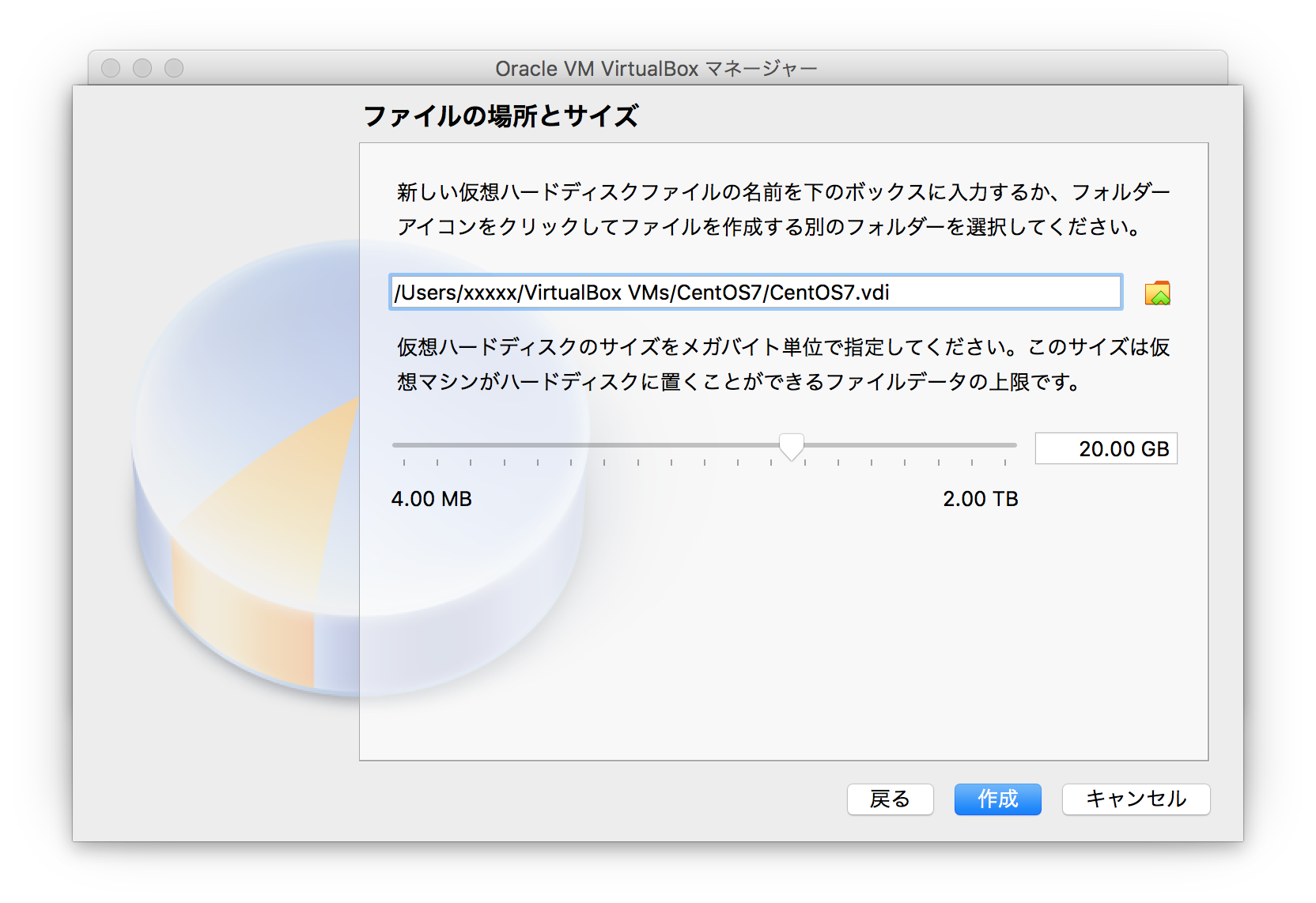
Task: Click the 2.00 TB label under the slider
Action: (x=981, y=499)
